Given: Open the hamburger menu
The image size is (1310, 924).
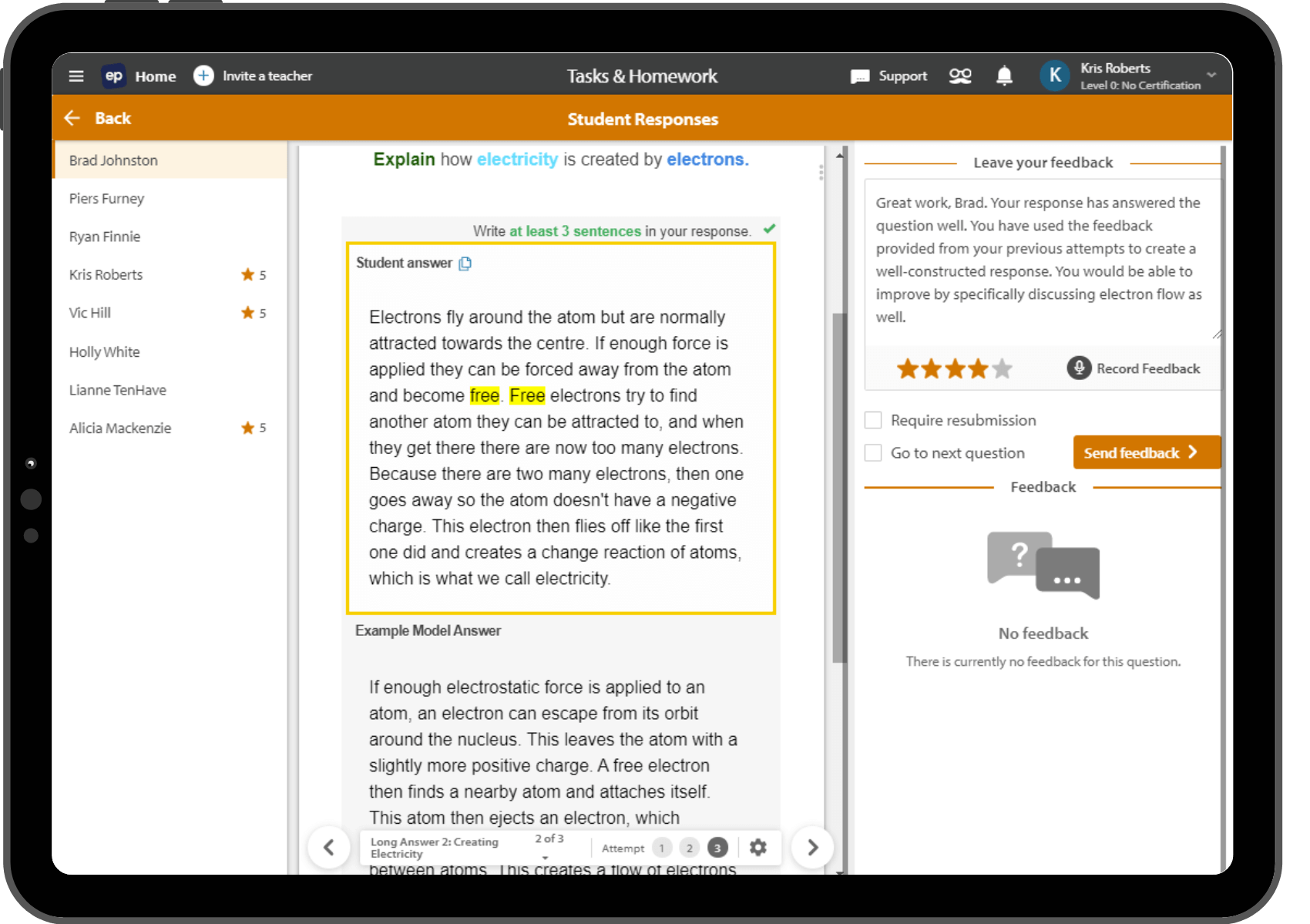Looking at the screenshot, I should click(76, 76).
